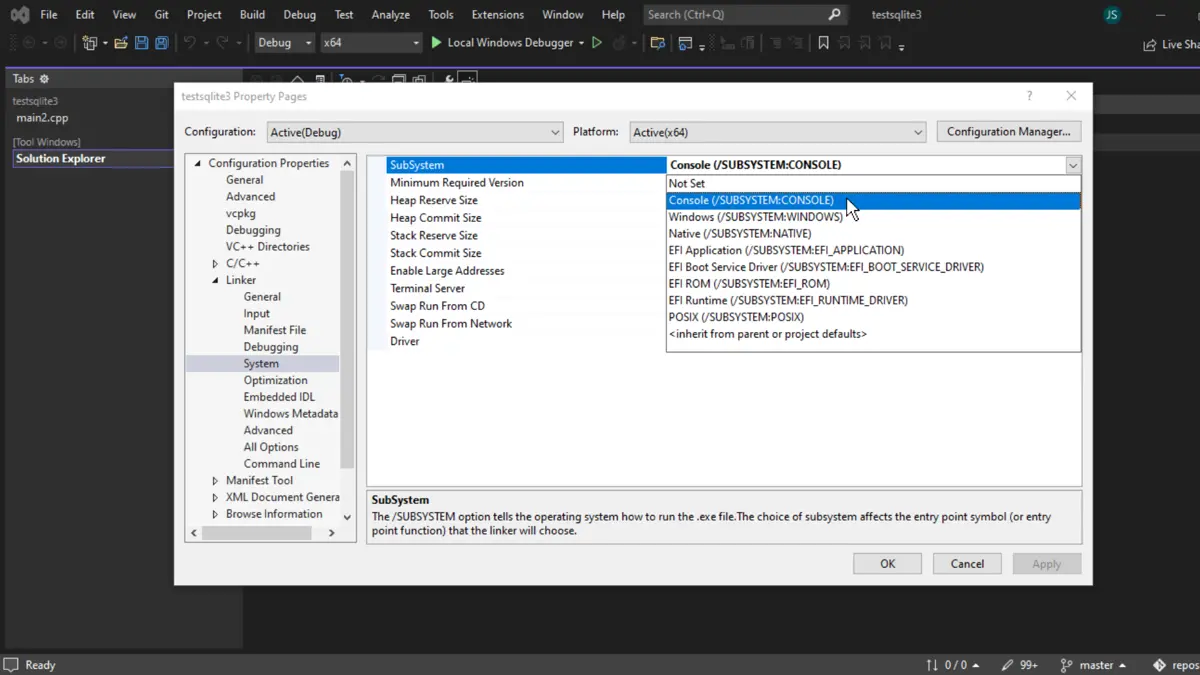
Task: Open the File menu
Action: [x=48, y=15]
